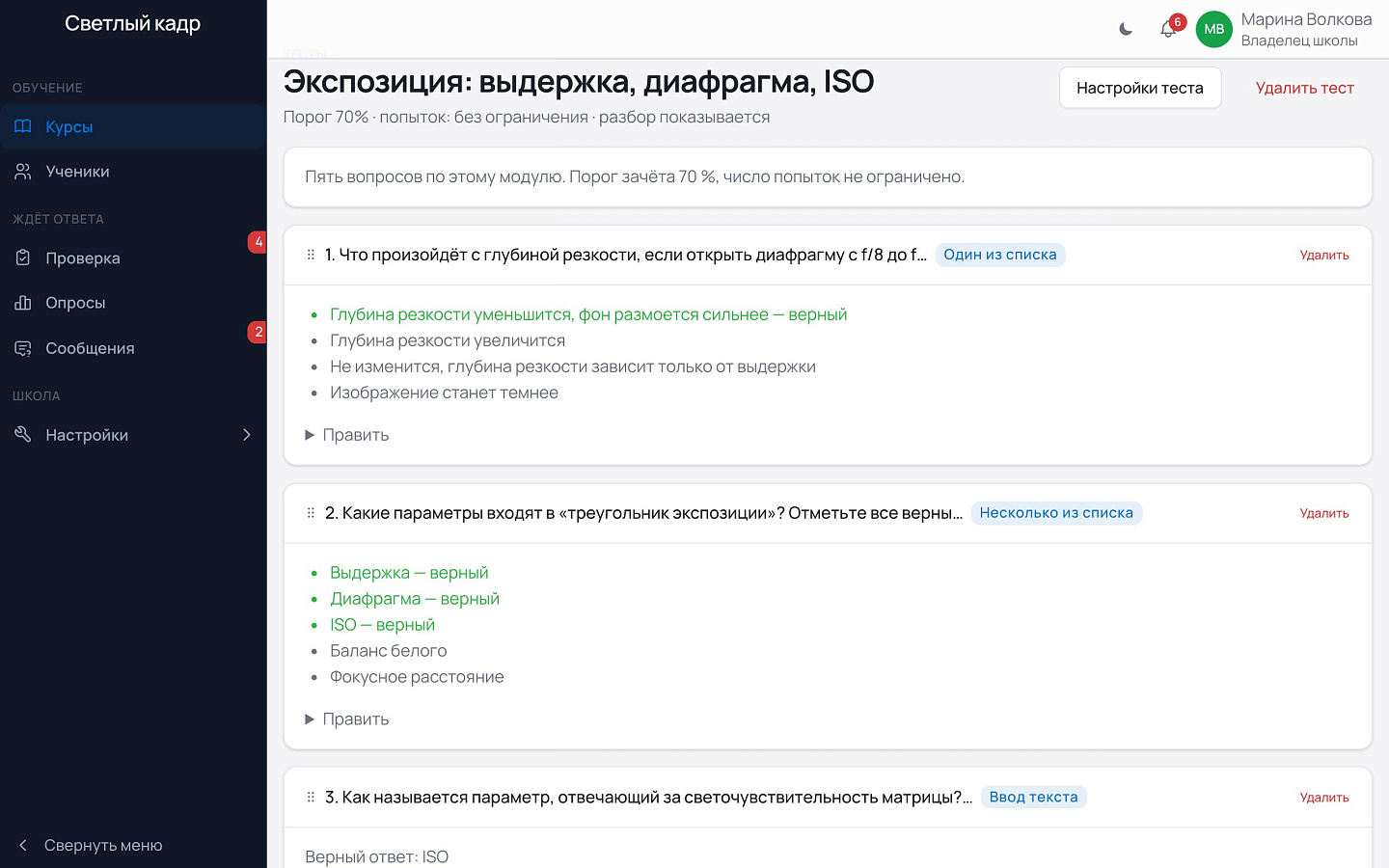
Task: Open Настройки in the sidebar
Action: 133,435
